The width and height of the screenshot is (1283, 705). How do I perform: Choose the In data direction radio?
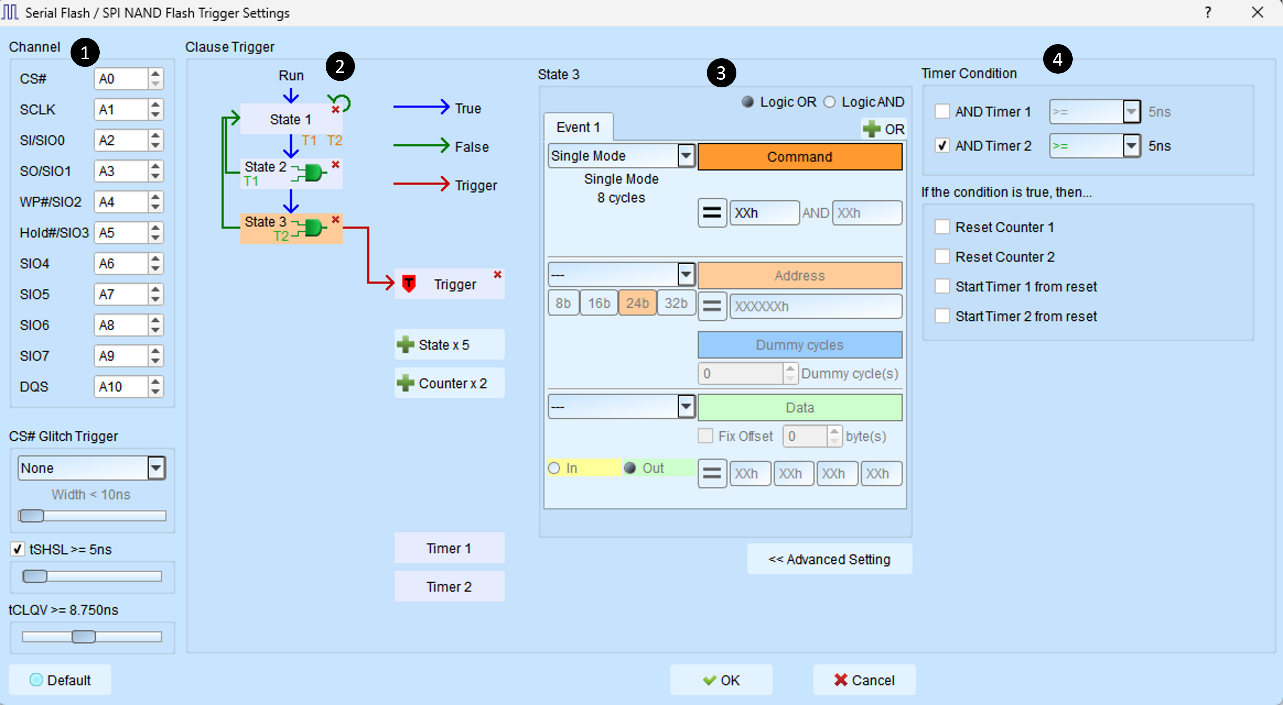pos(554,468)
